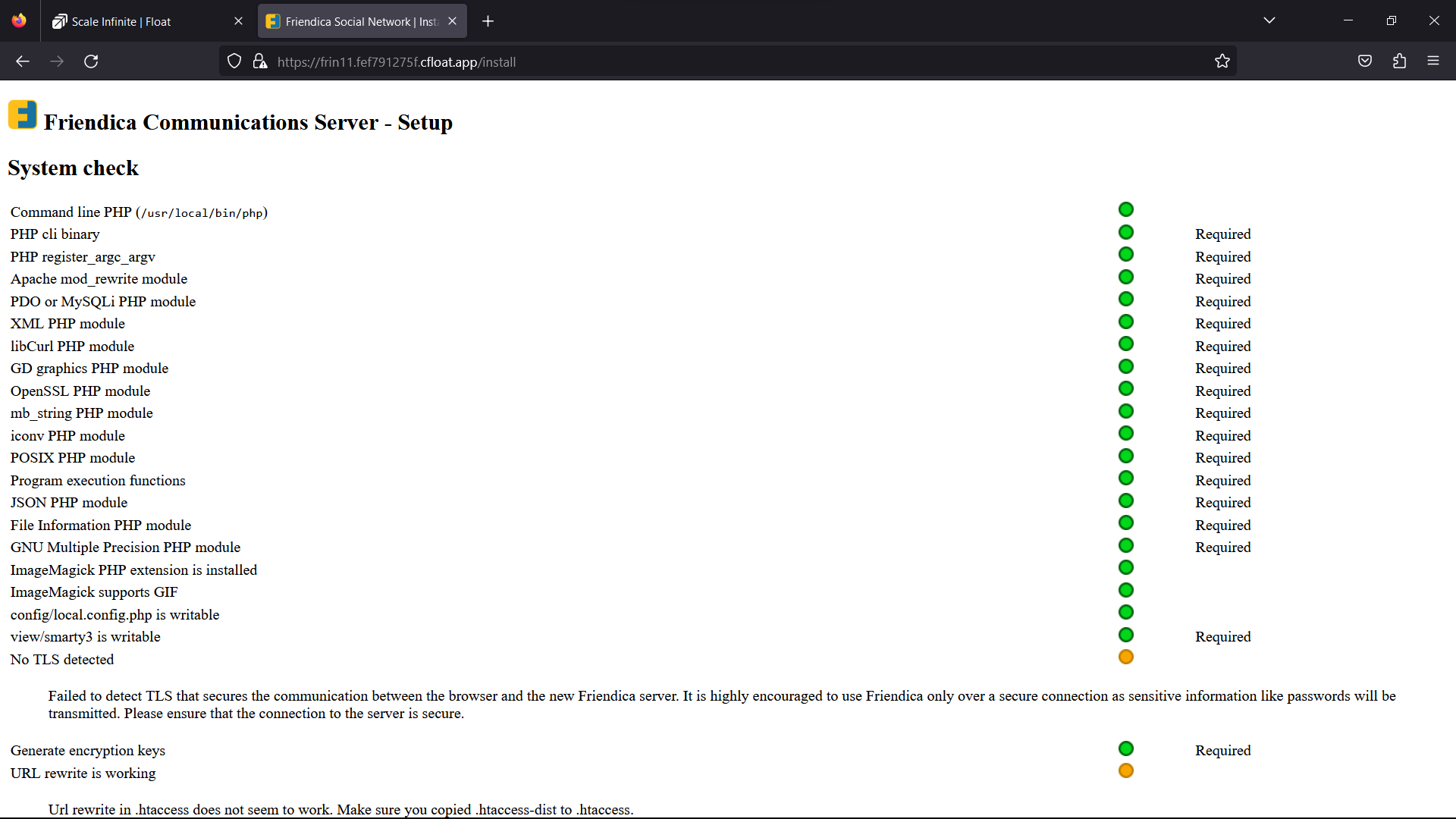This screenshot has width=1456, height=819.
Task: Click green status for mb_string PHP module
Action: click(x=1126, y=411)
